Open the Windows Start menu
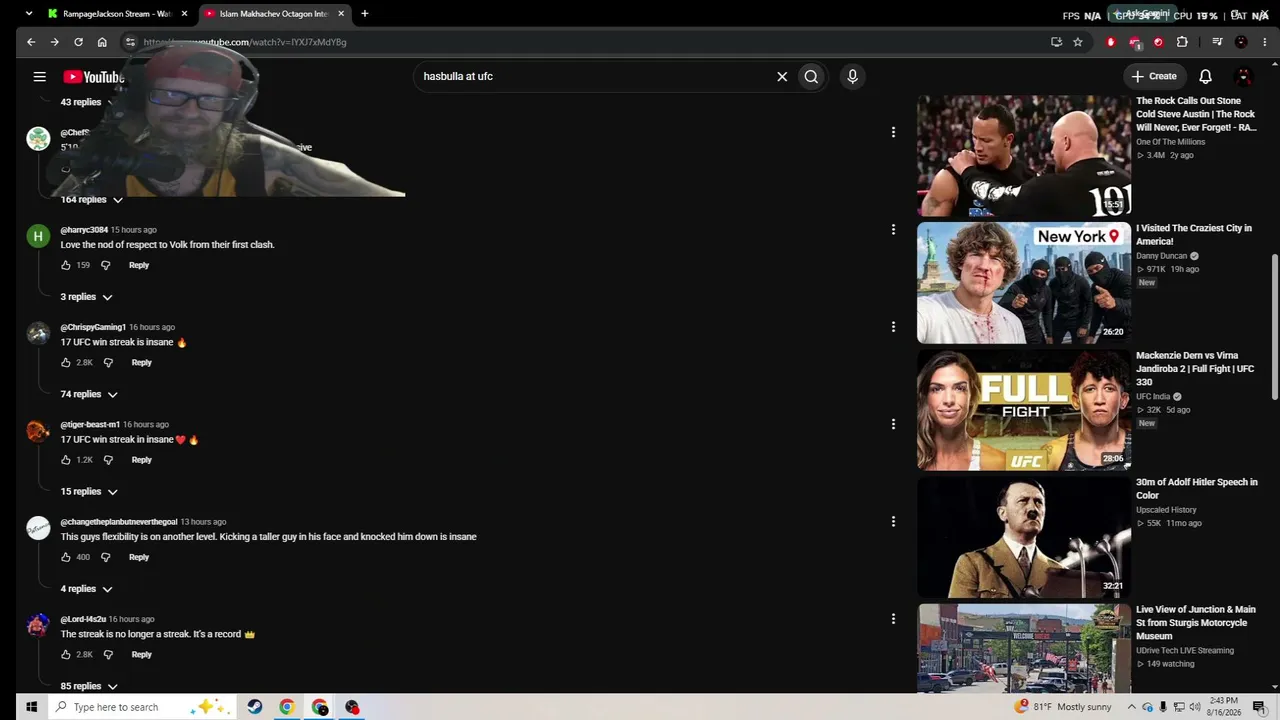 tap(31, 707)
